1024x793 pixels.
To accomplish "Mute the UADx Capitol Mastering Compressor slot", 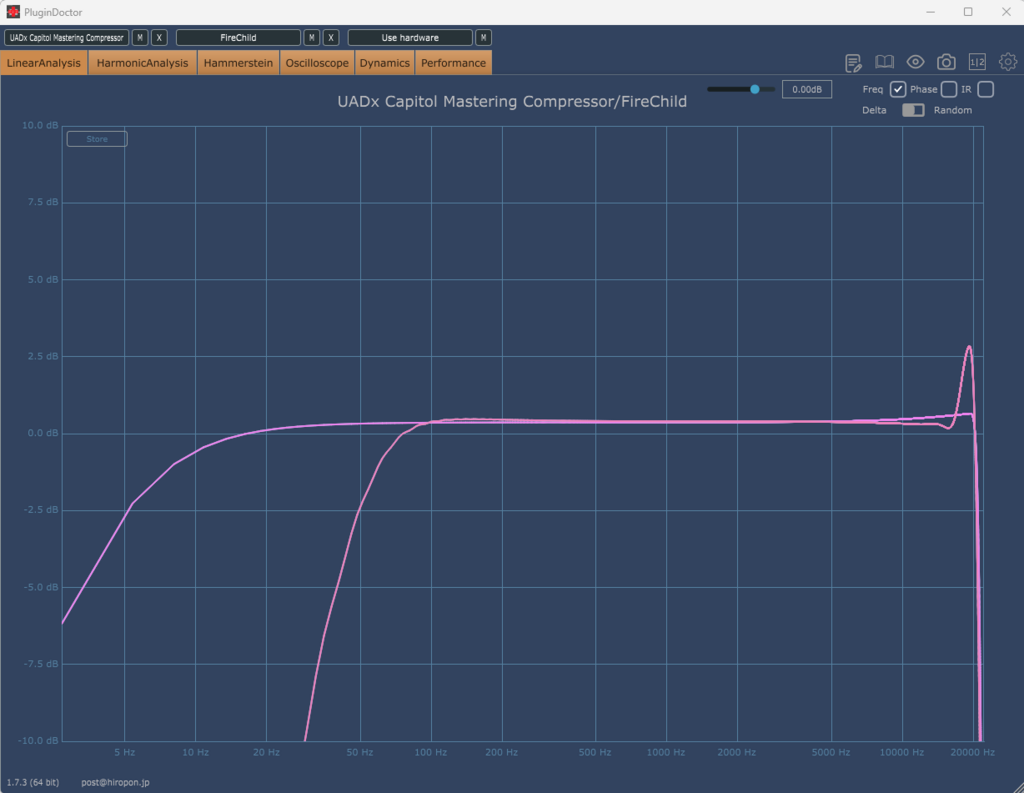I will click(x=140, y=38).
